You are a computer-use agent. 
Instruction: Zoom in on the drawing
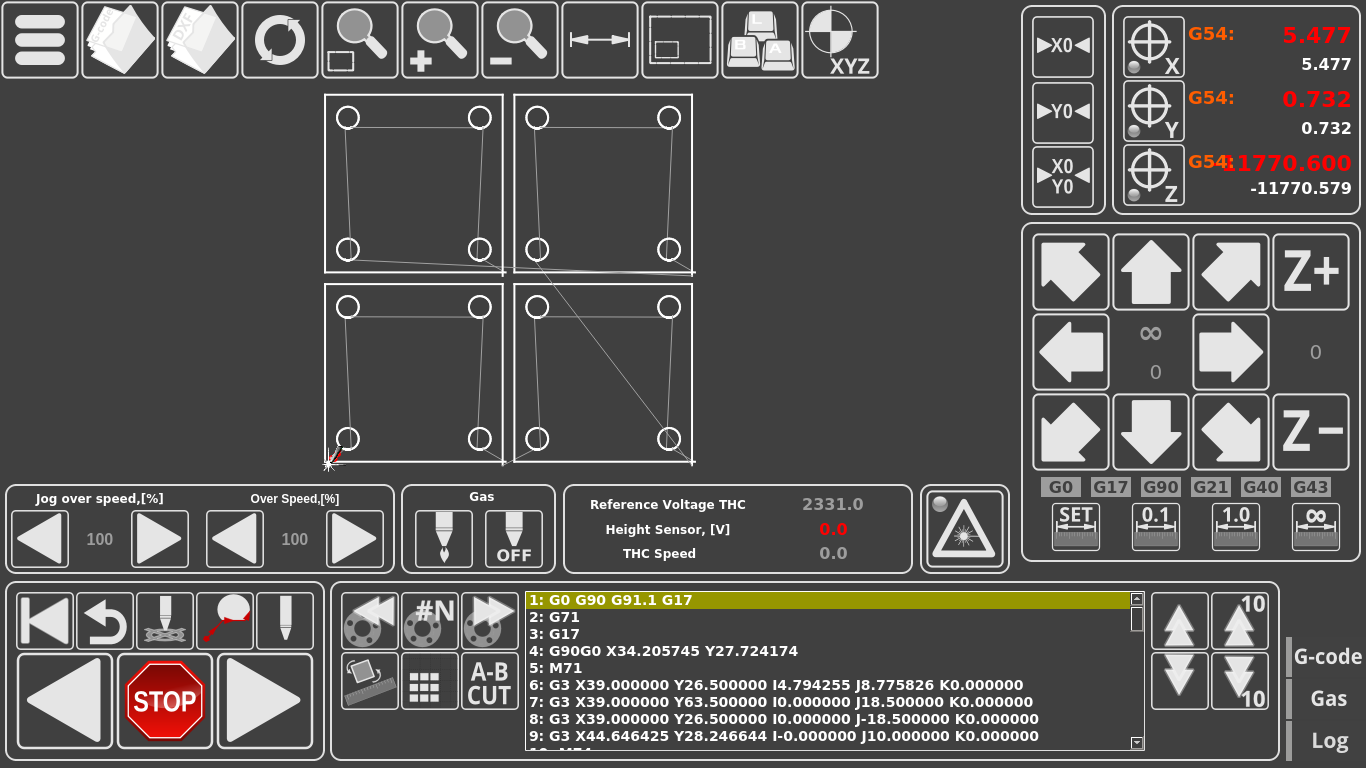[440, 40]
